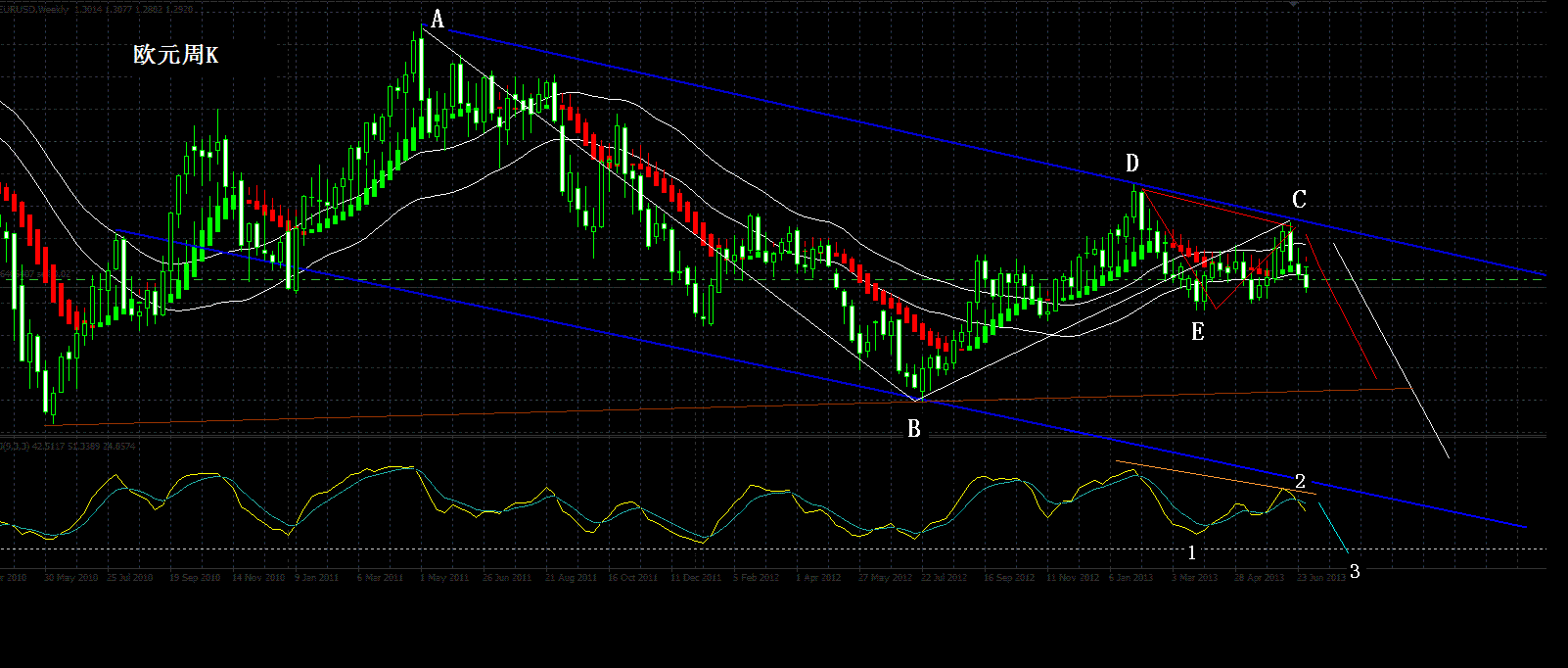1568x668 pixels.
Task: Click the oscillator parameter readout text
Action: (69, 447)
